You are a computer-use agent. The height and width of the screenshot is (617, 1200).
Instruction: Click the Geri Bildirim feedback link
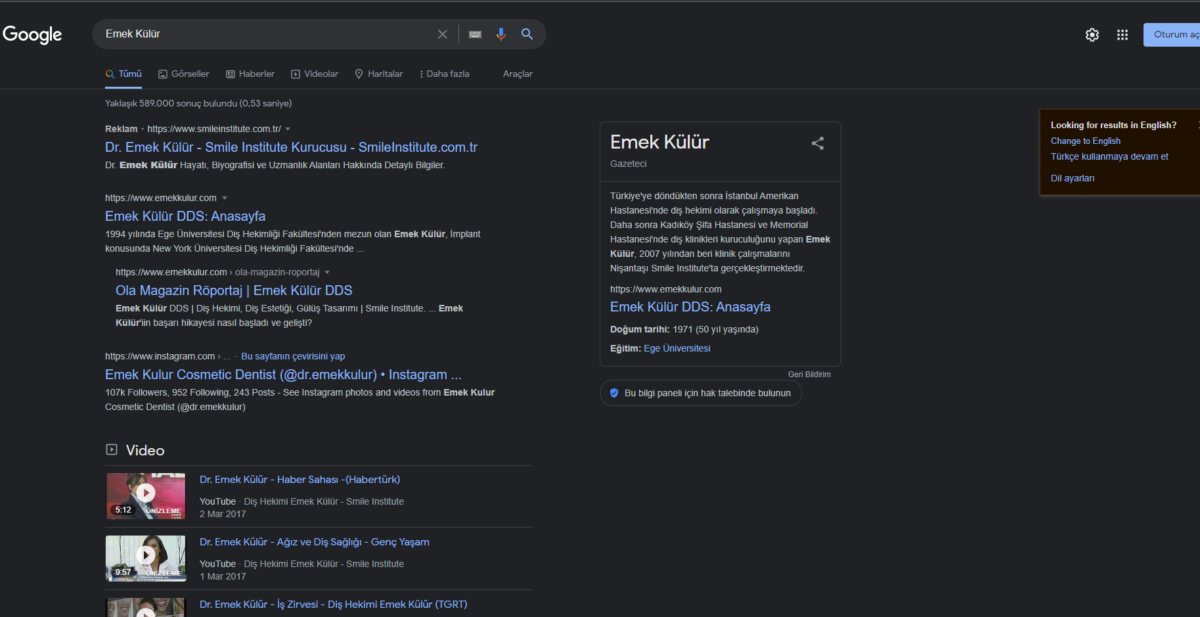coord(809,374)
